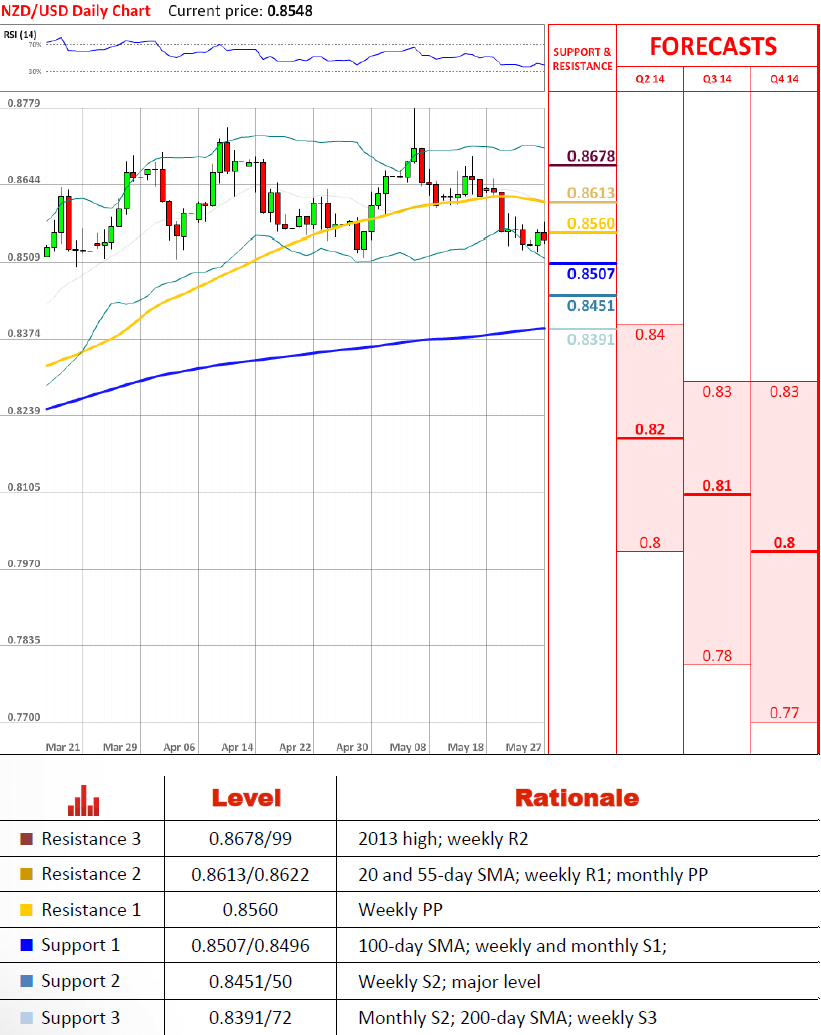This screenshot has height=1035, width=821.
Task: Click rationale 'Weekly PP'
Action: [x=400, y=910]
